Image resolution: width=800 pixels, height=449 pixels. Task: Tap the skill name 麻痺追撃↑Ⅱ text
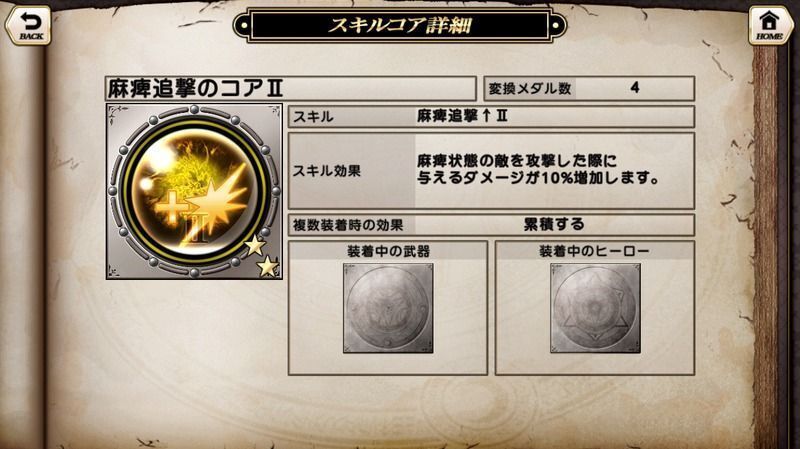tap(462, 116)
